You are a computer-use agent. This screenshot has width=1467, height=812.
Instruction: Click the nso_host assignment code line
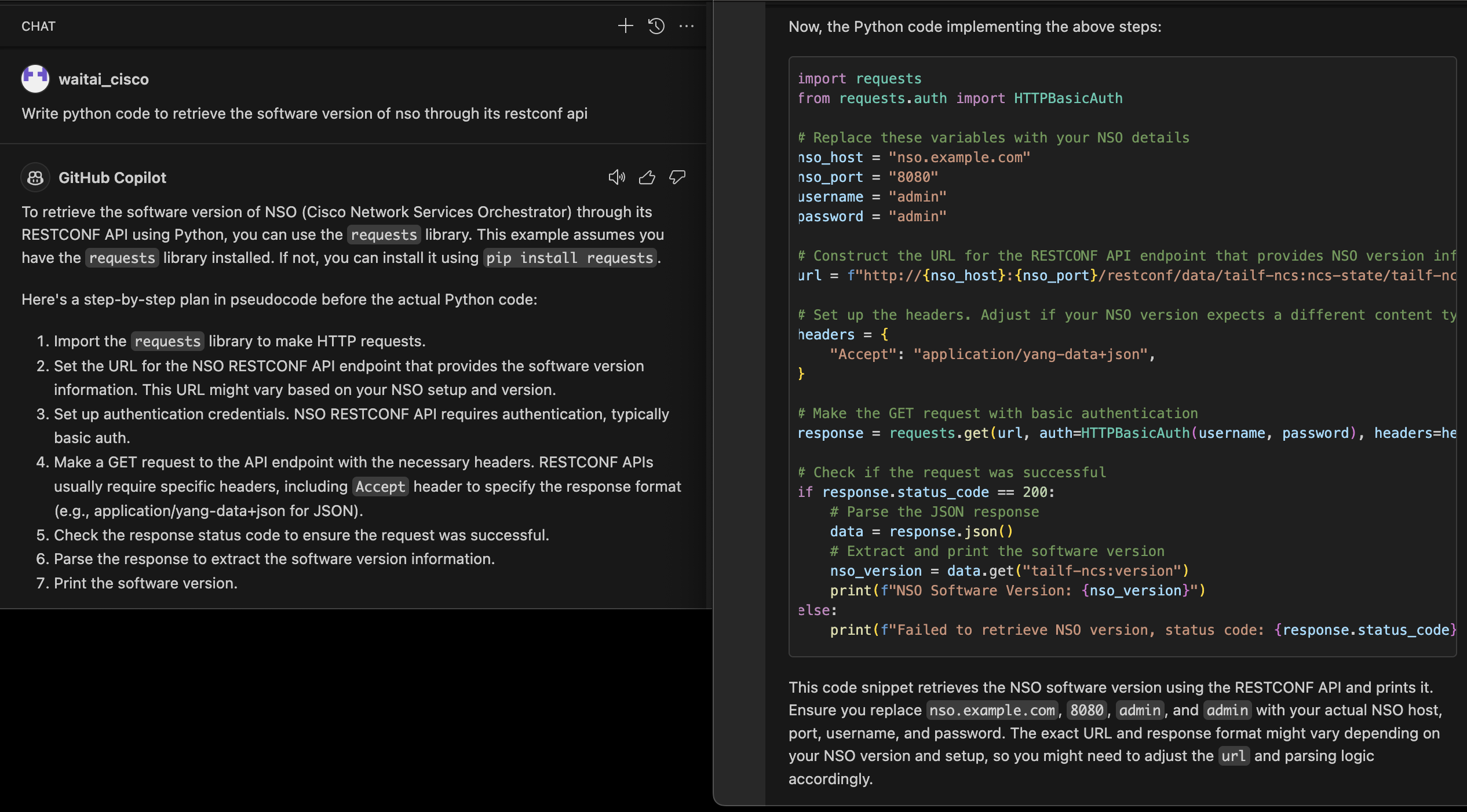pyautogui.click(x=914, y=158)
